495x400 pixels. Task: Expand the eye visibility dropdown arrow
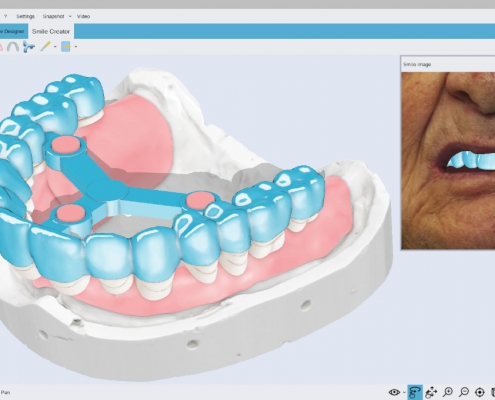click(404, 392)
